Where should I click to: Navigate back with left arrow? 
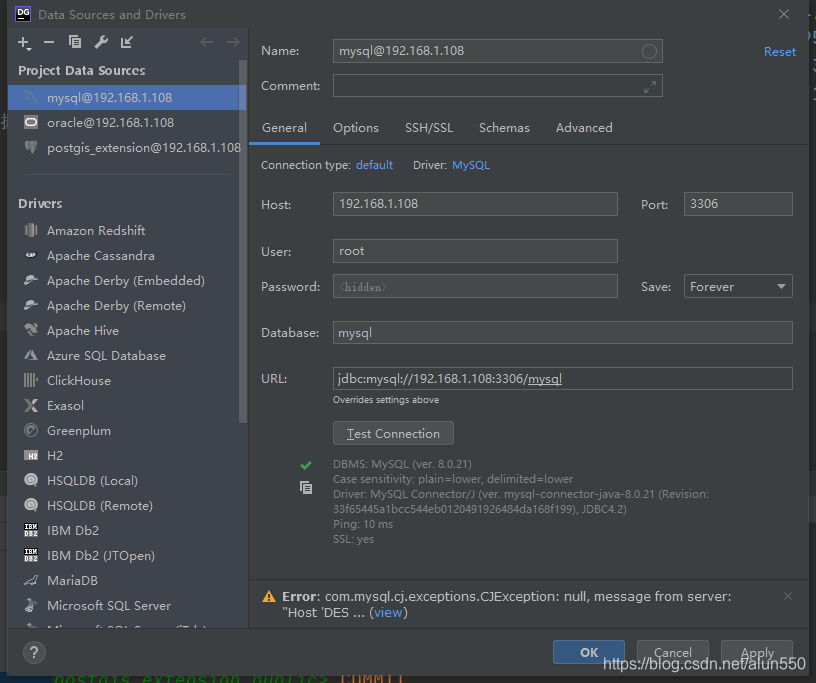[207, 42]
